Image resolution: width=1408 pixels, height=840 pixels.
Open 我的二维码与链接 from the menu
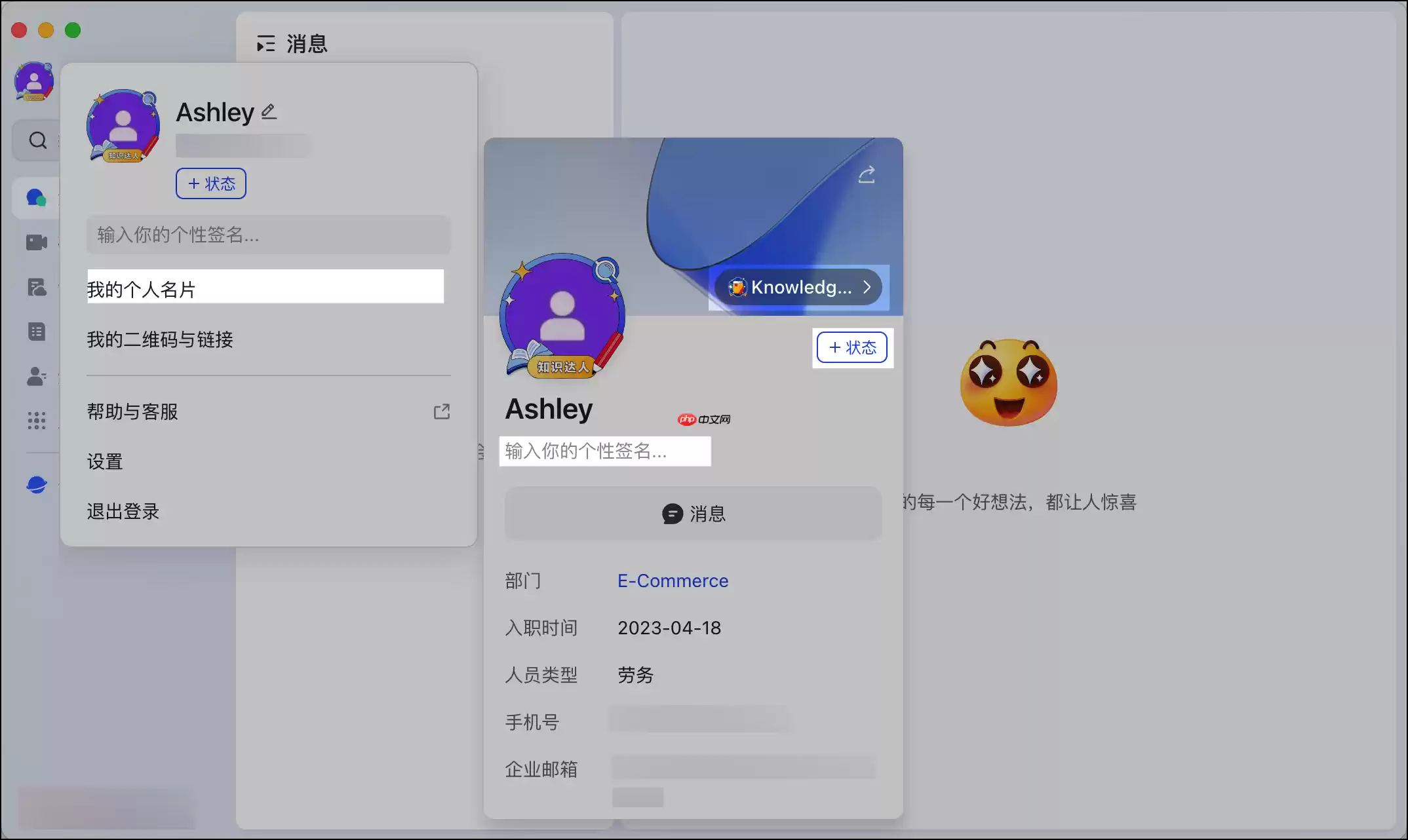pos(159,340)
